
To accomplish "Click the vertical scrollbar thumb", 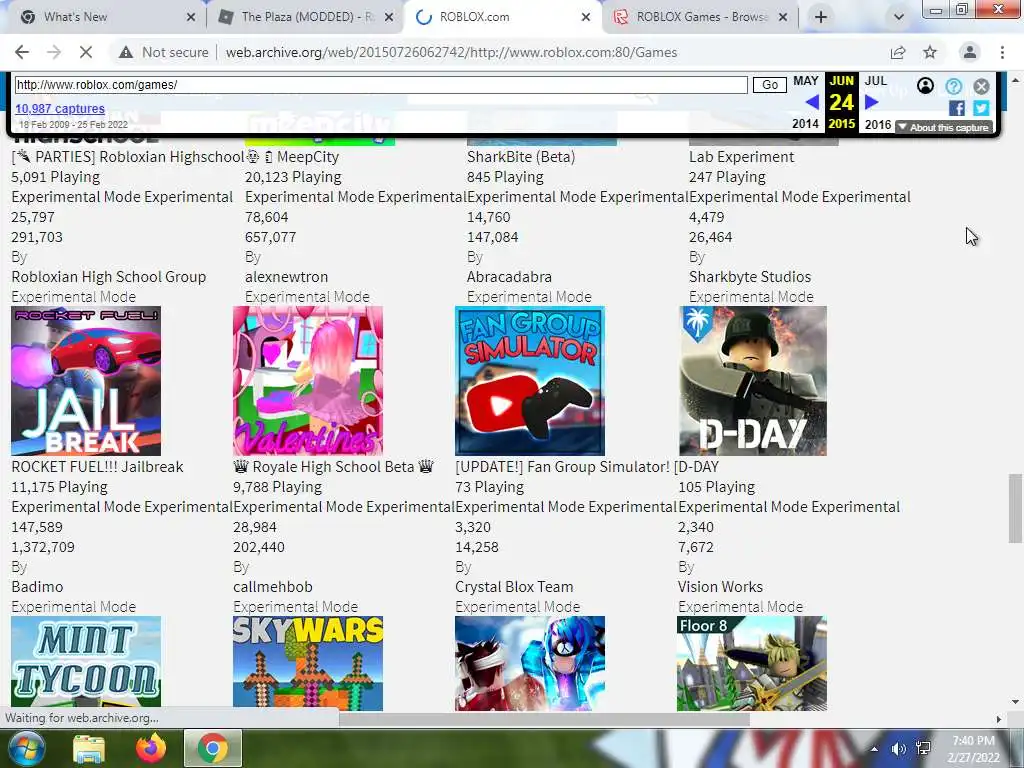I will tap(1015, 508).
